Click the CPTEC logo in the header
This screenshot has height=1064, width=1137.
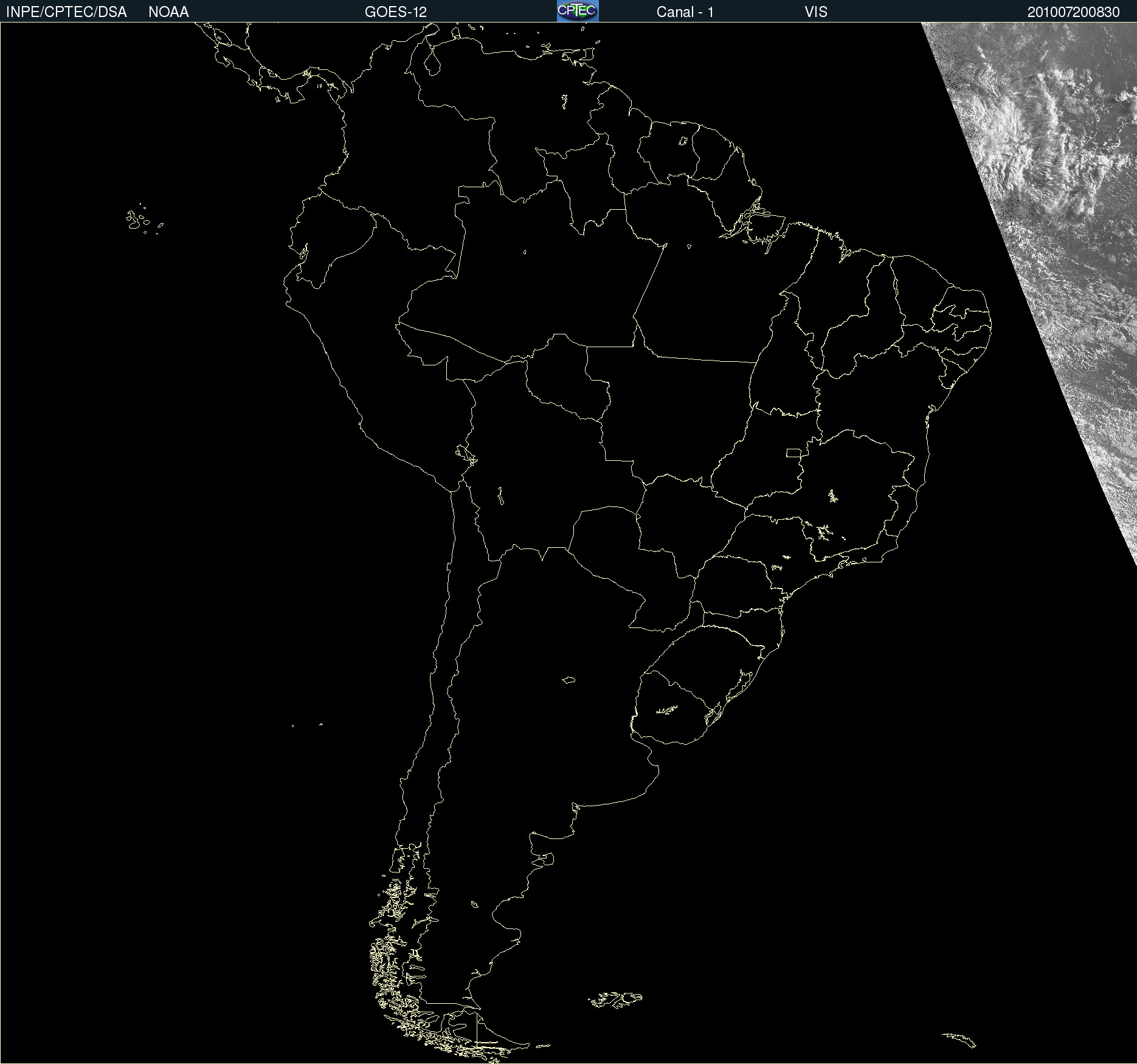point(578,11)
